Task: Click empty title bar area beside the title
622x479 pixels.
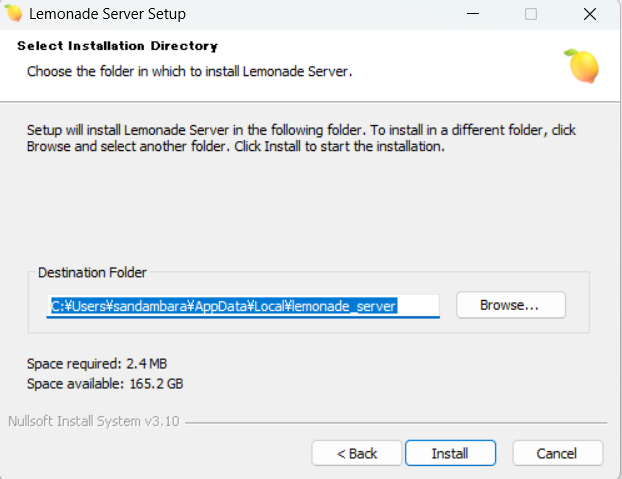Action: point(320,15)
